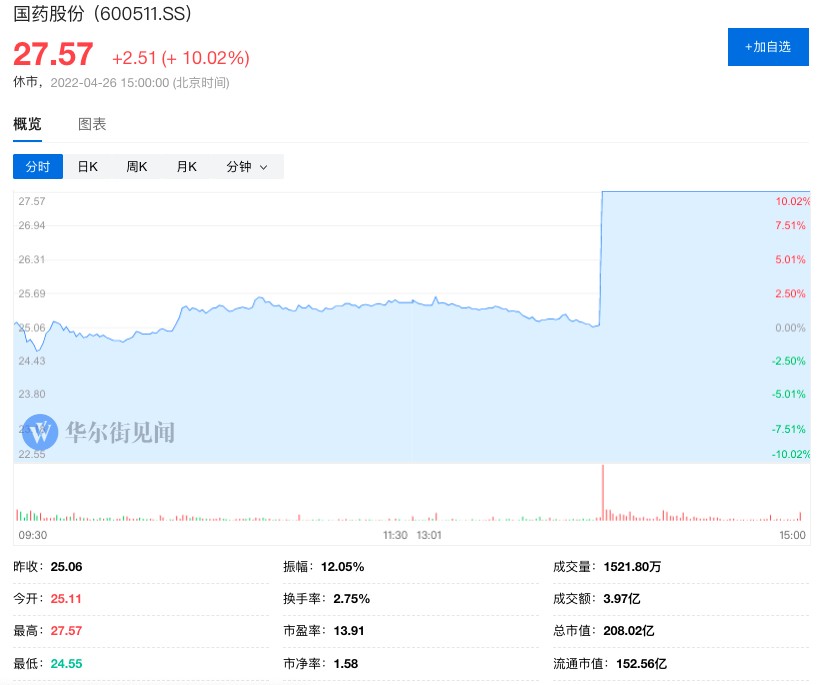
Task: Click the 26.31 price axis label
Action: [x=32, y=259]
